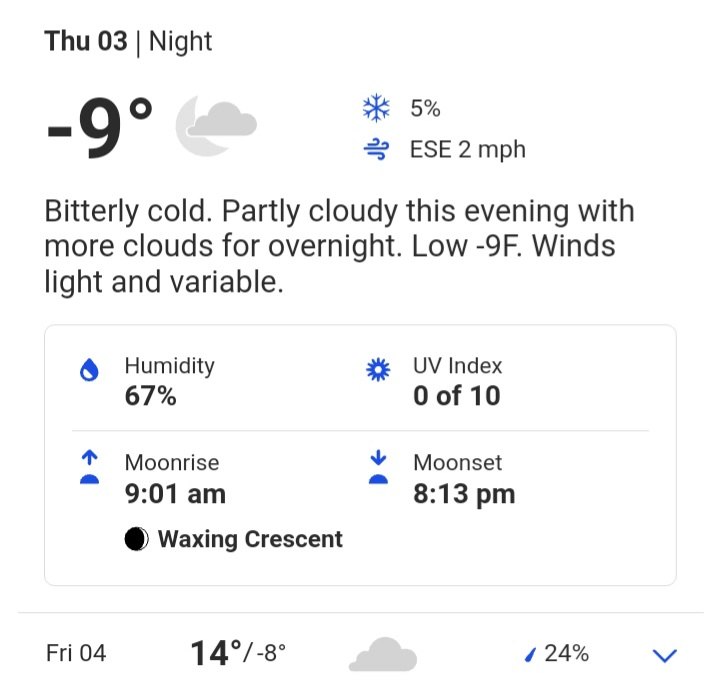Click the humidity water drop icon
Screen dimensions: 710x691
(89, 370)
